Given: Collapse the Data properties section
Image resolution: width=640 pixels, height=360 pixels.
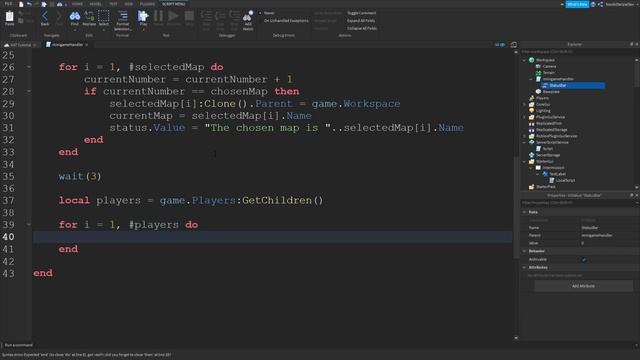Looking at the screenshot, I should (x=524, y=212).
